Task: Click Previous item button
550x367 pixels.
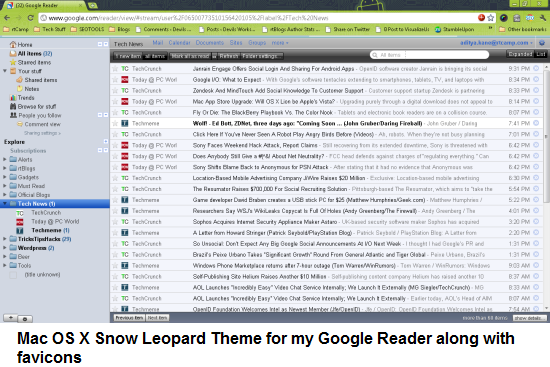Action: [129, 318]
